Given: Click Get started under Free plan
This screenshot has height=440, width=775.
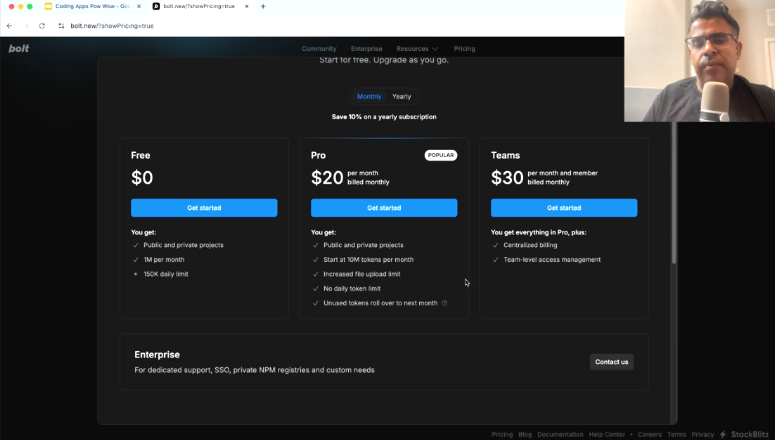Looking at the screenshot, I should (x=204, y=208).
